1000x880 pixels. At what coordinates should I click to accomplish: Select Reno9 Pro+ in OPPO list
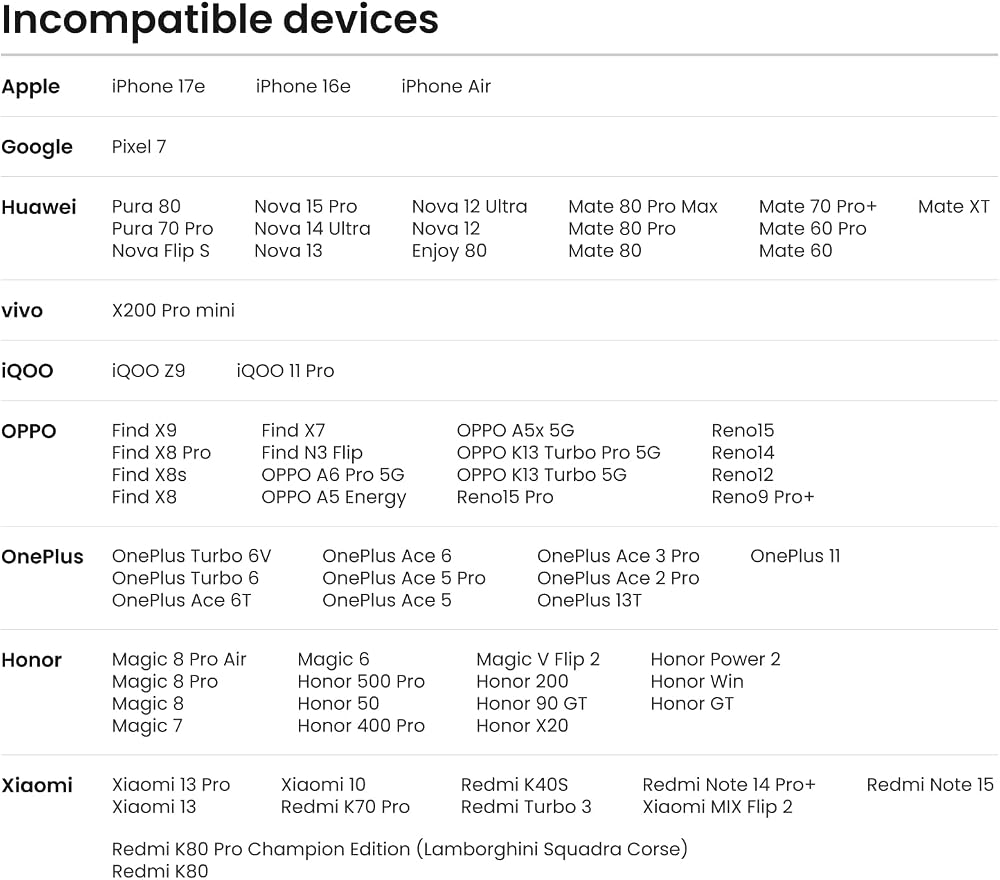763,497
